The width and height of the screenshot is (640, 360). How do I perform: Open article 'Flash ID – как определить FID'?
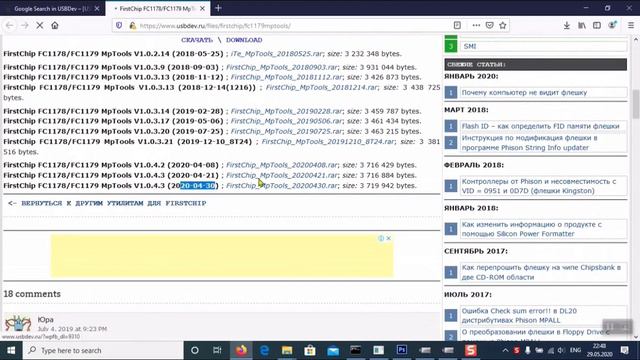point(540,126)
